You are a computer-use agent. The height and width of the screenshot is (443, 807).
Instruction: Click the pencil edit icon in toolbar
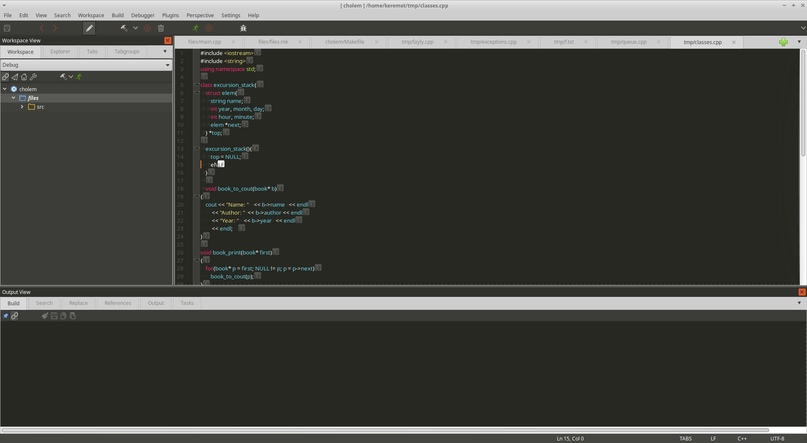click(x=89, y=28)
